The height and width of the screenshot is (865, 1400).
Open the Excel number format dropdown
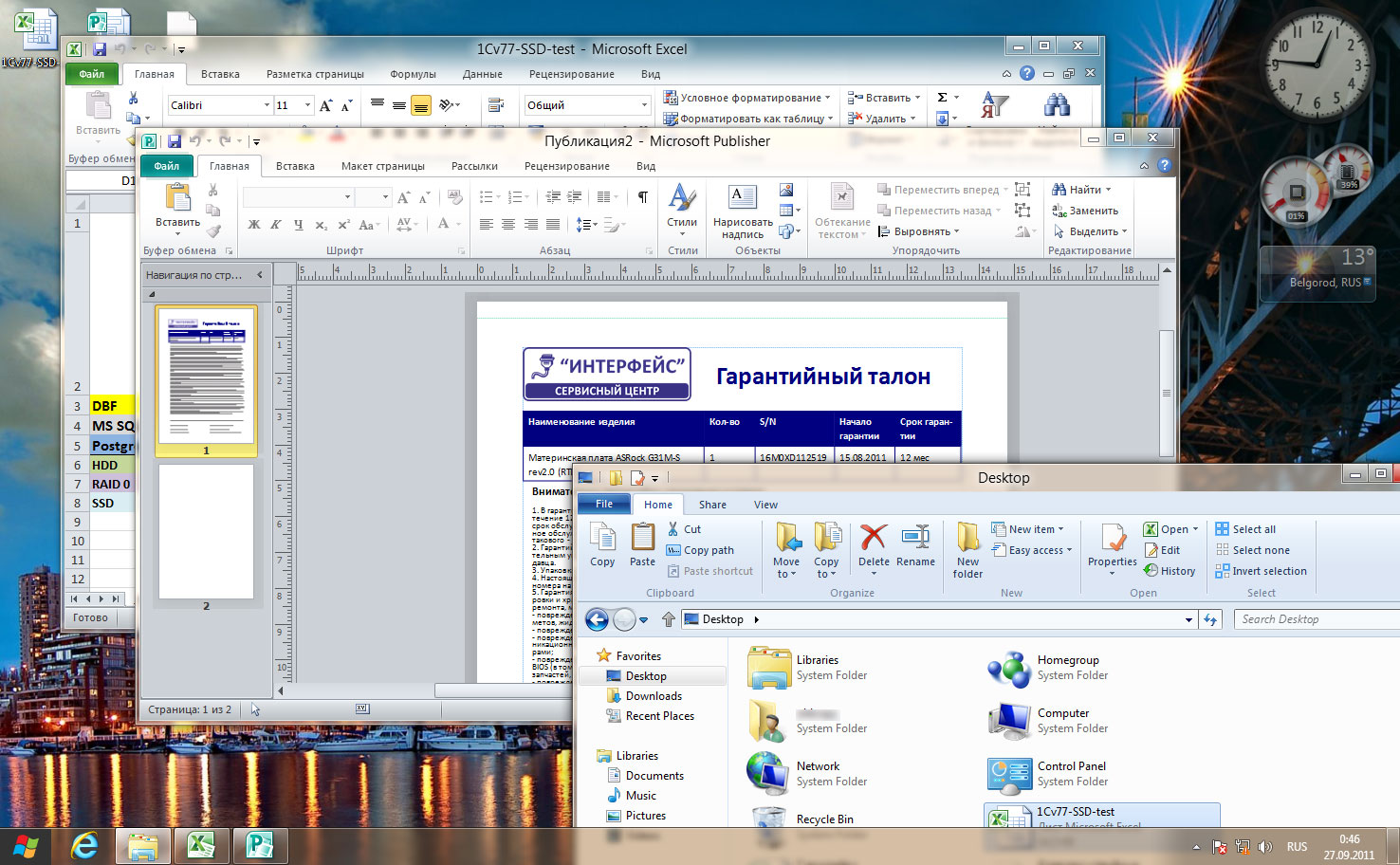(644, 105)
